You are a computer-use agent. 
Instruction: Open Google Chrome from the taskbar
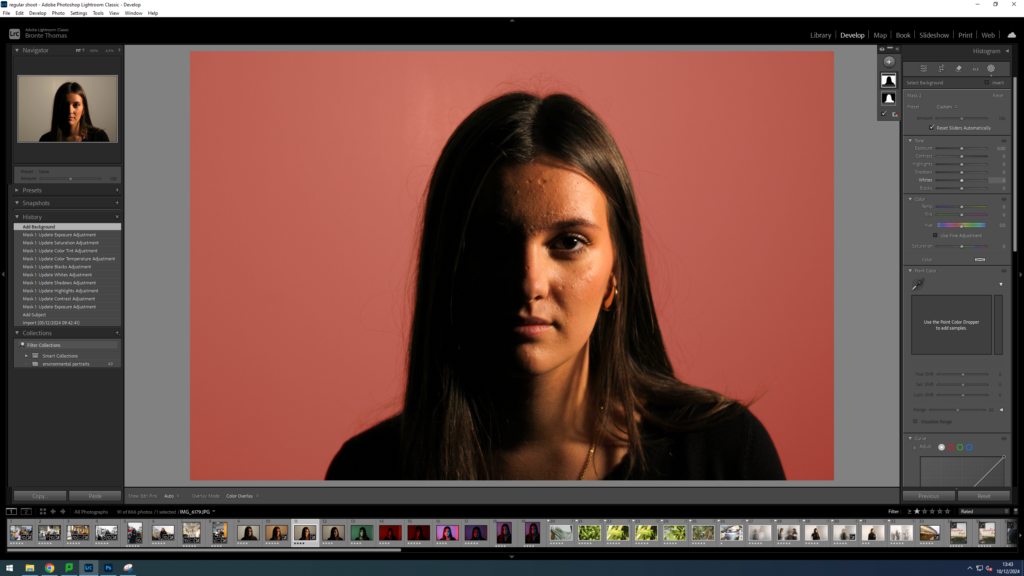[x=50, y=568]
